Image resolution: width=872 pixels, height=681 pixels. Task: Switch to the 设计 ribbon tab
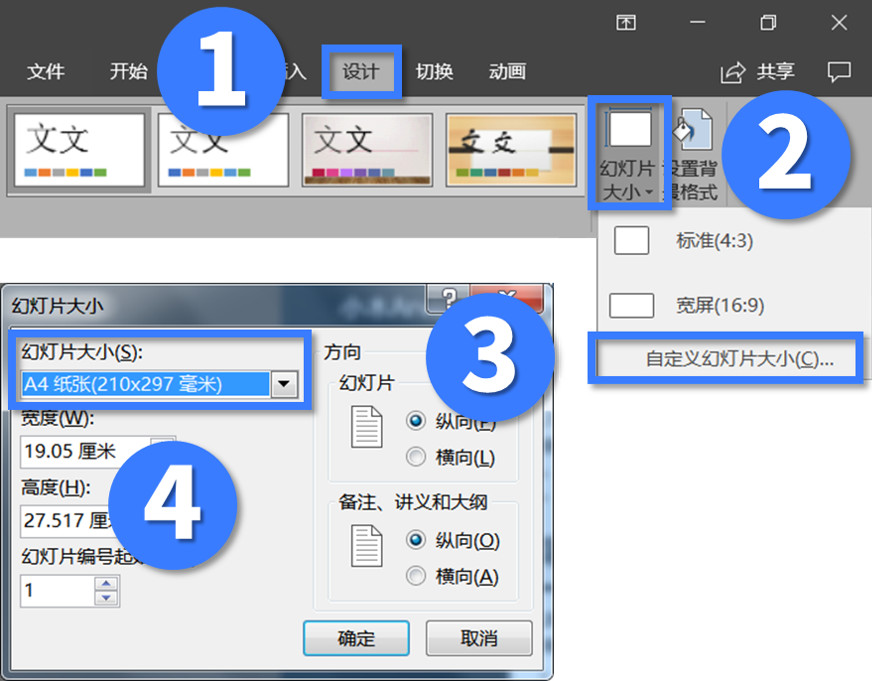click(x=362, y=71)
